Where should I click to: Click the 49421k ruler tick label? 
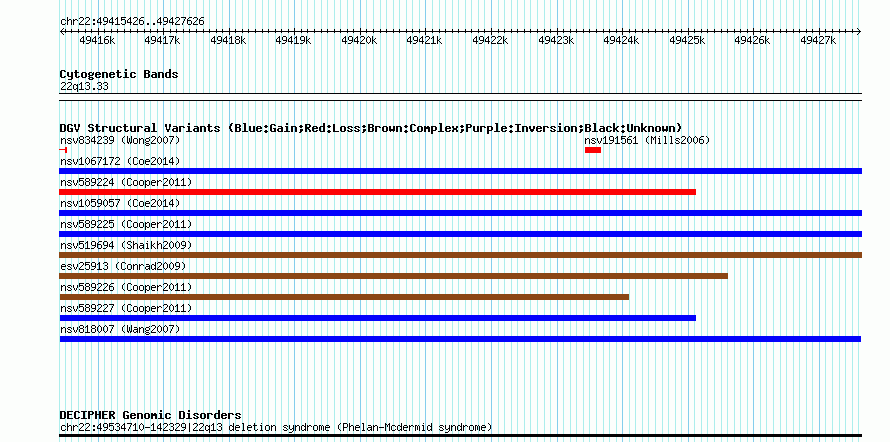coord(425,40)
